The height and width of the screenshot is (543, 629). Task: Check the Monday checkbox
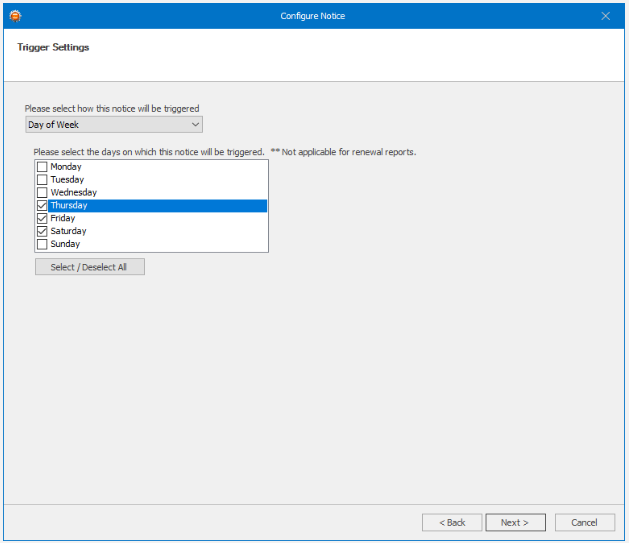click(42, 166)
